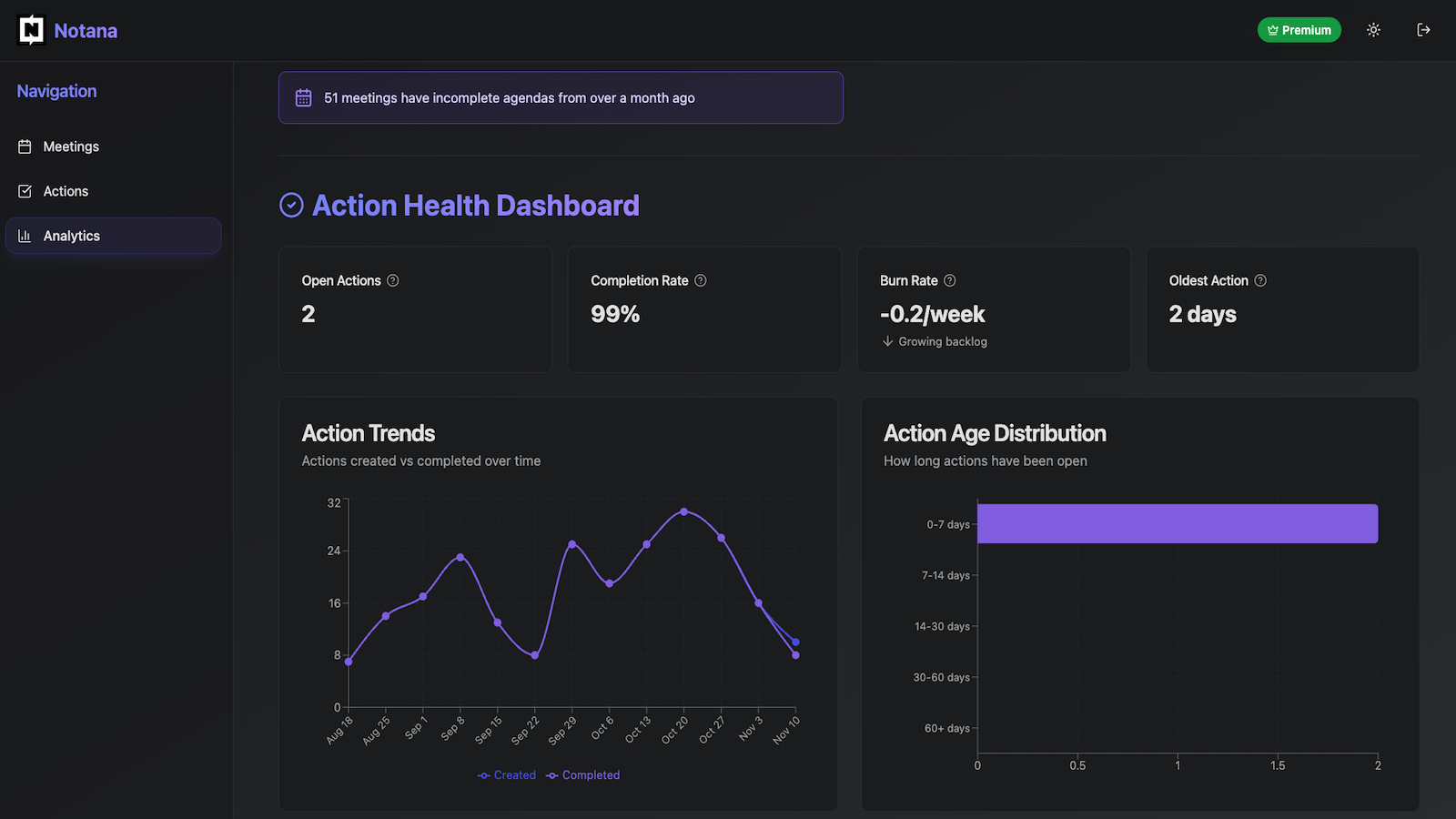Click the Sep 8 data point on chart
The image size is (1456, 819).
click(x=460, y=557)
